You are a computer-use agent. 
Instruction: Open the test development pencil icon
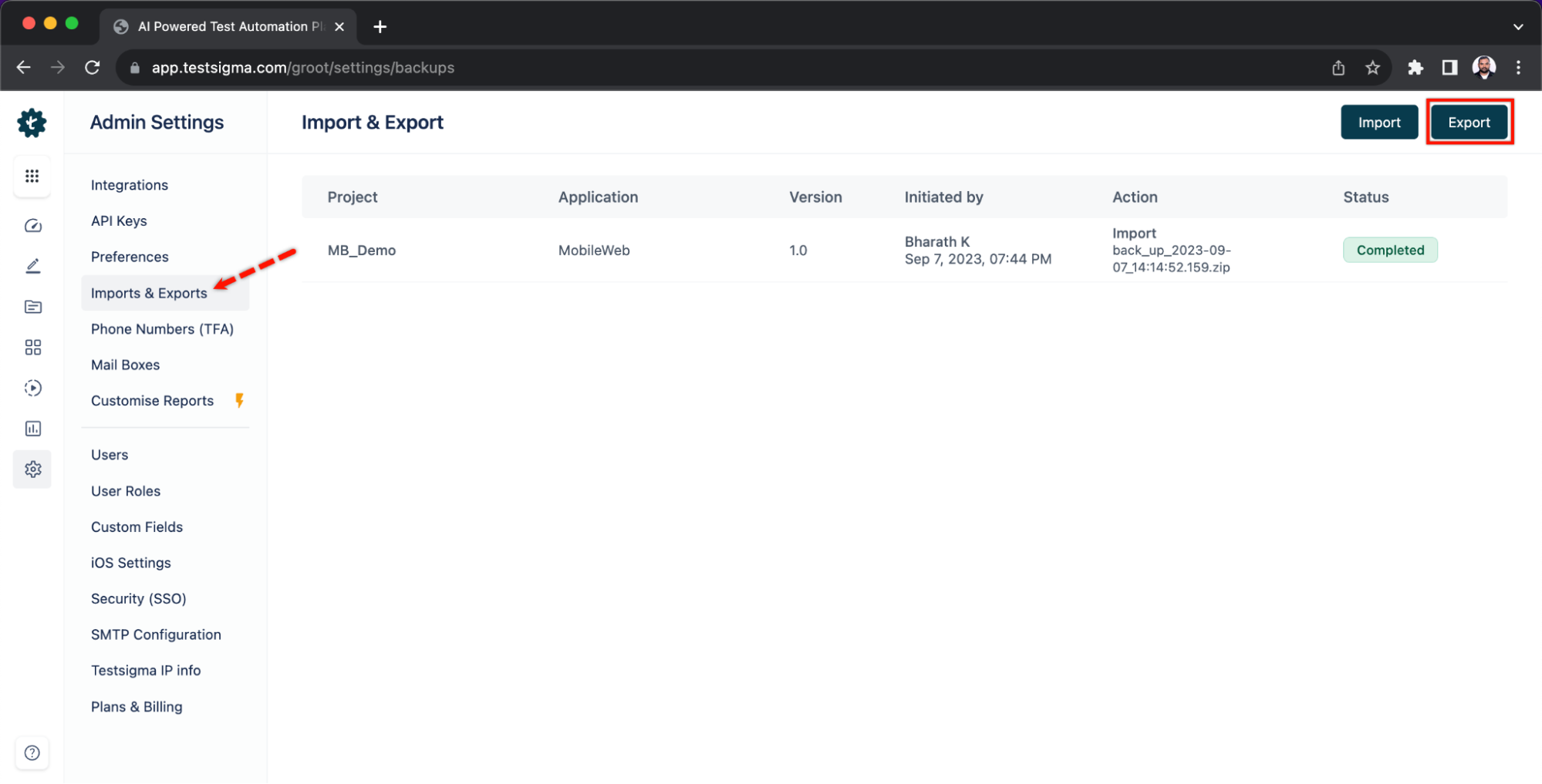click(32, 266)
